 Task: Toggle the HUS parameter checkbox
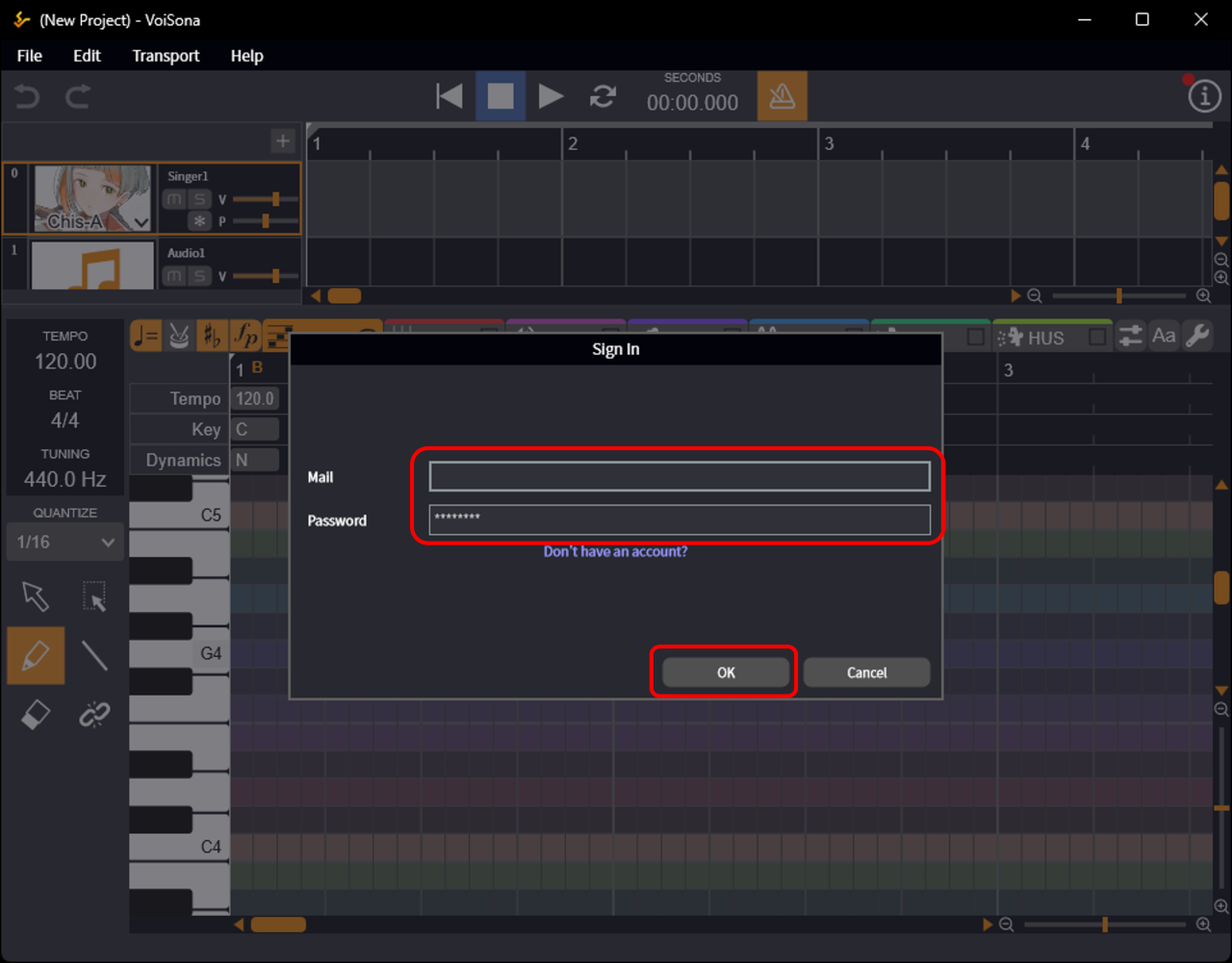1097,338
